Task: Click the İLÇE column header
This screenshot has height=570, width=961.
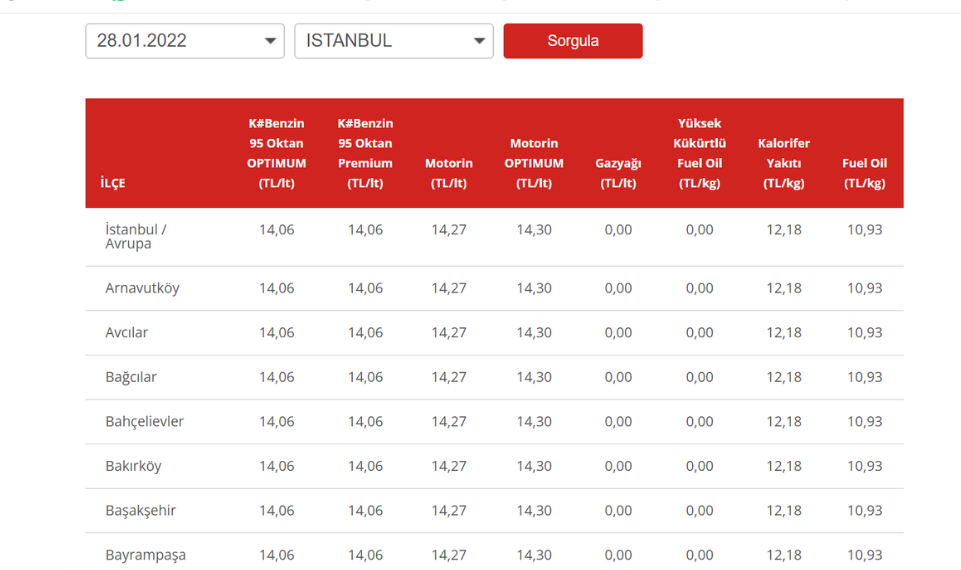Action: [x=113, y=183]
